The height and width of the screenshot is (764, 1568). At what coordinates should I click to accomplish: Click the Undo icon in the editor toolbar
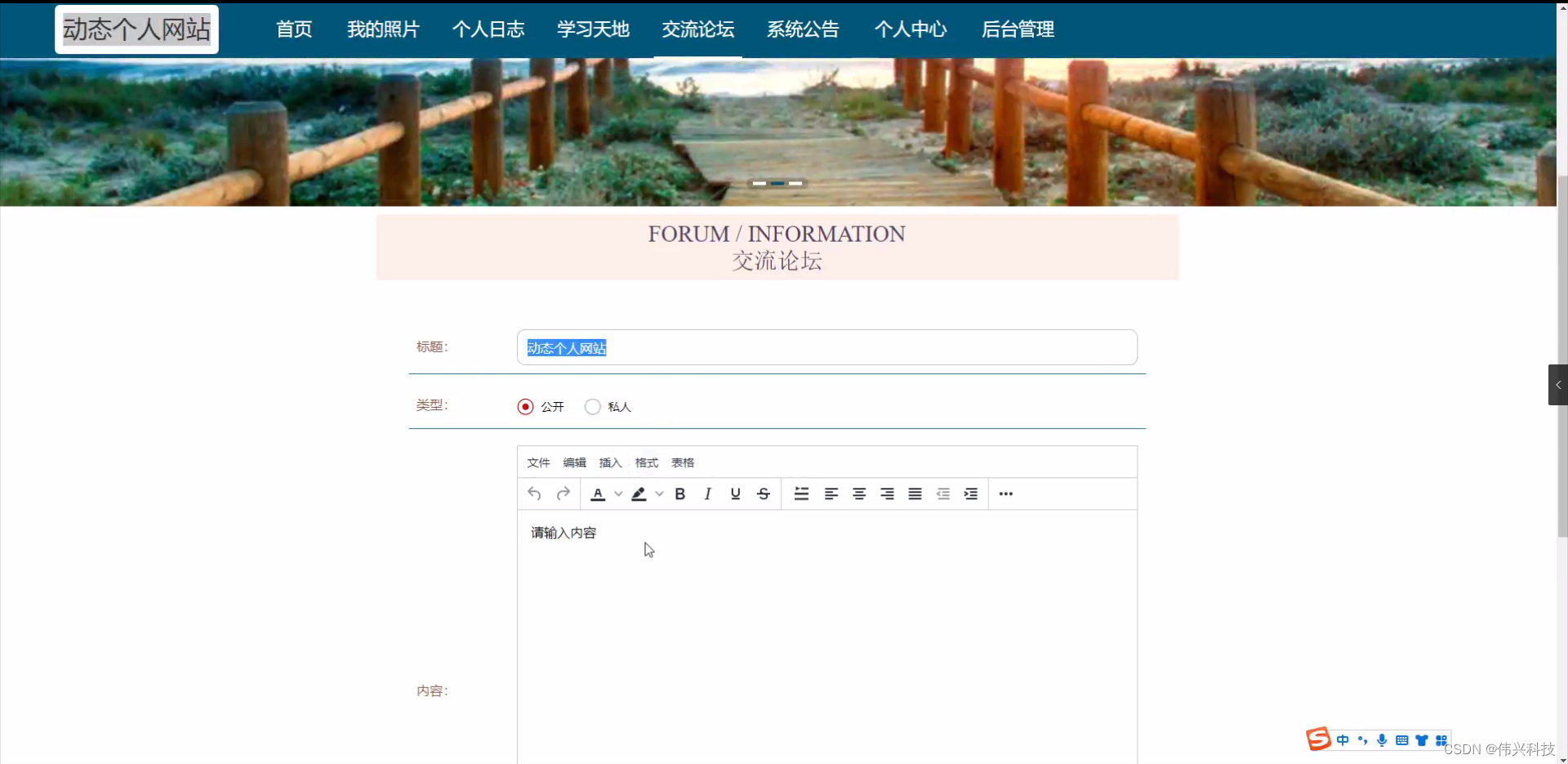(x=534, y=494)
